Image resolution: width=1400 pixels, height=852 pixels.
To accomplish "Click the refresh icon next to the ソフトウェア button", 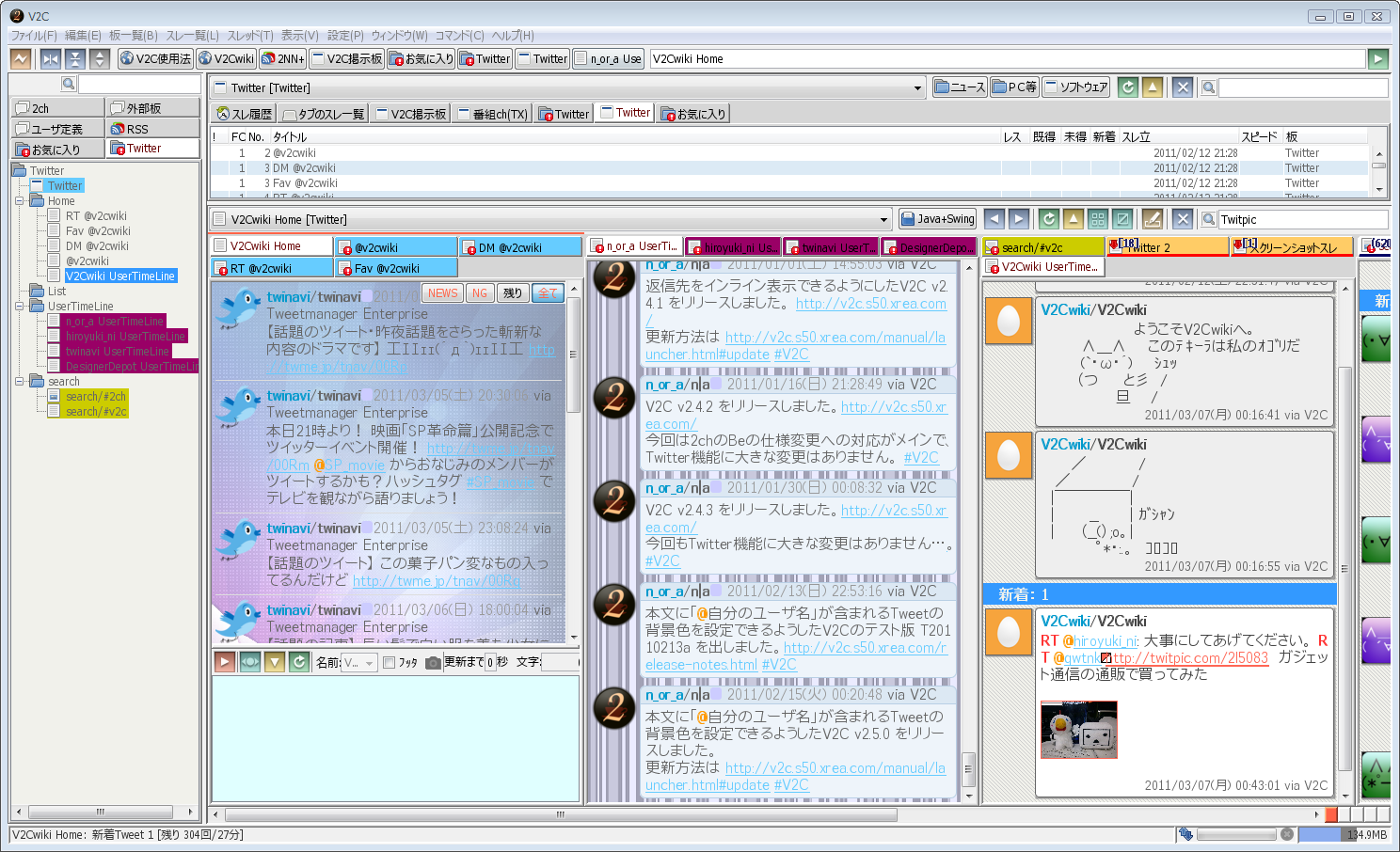I will [1127, 87].
